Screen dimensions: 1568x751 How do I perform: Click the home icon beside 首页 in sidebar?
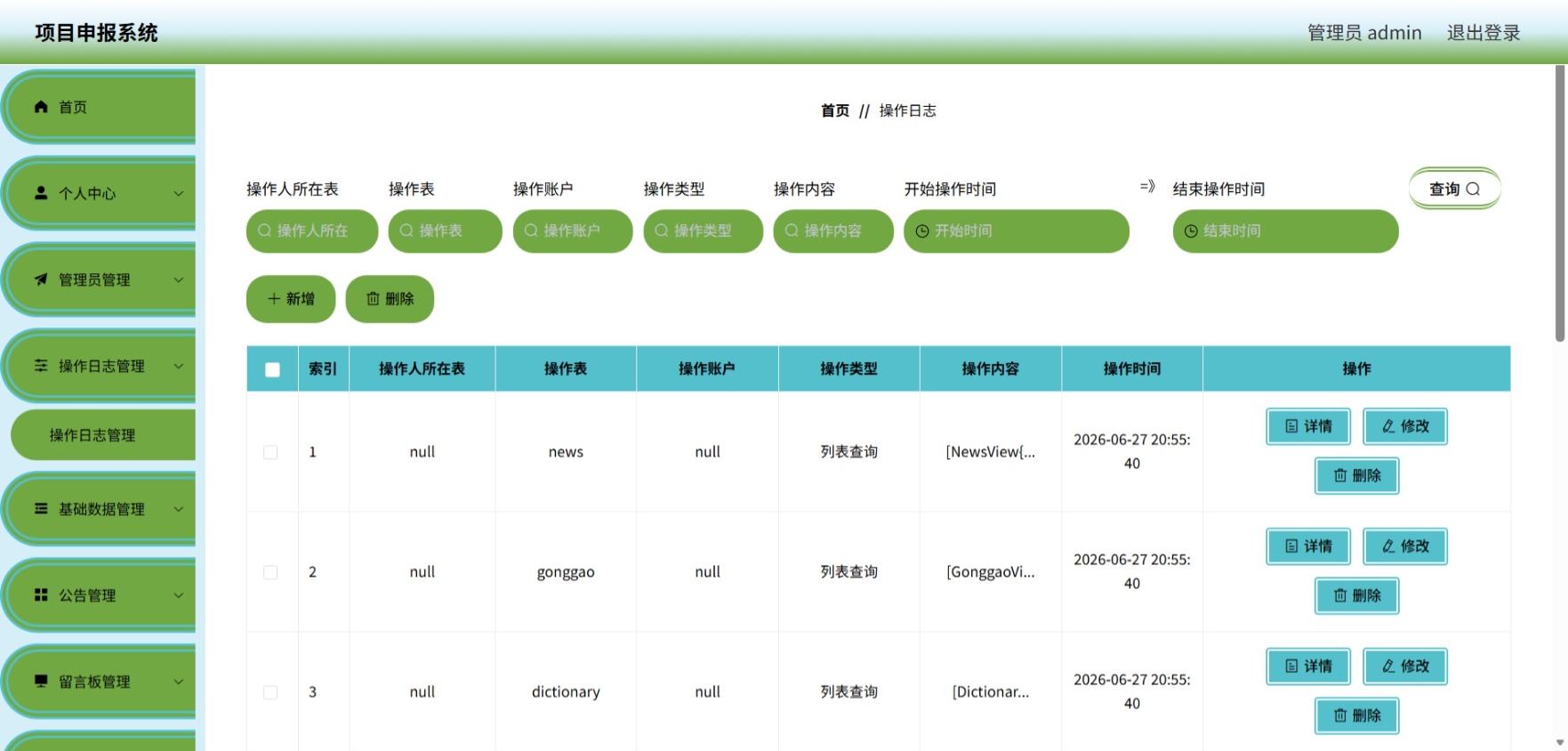41,107
